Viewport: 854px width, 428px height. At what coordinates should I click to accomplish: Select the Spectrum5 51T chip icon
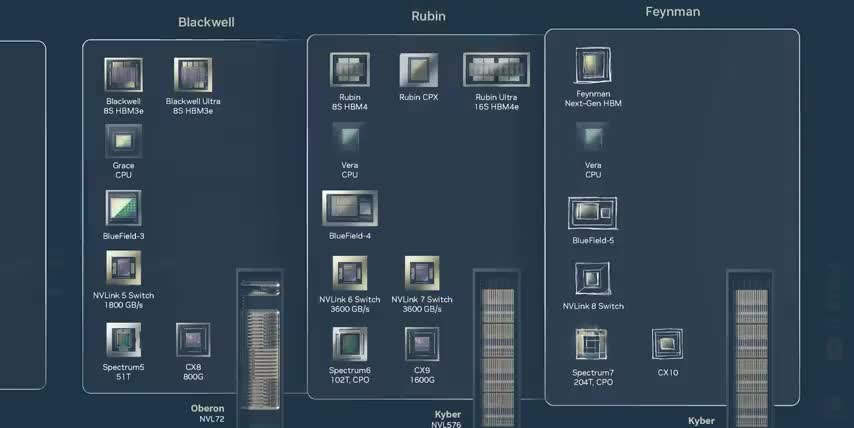123,340
